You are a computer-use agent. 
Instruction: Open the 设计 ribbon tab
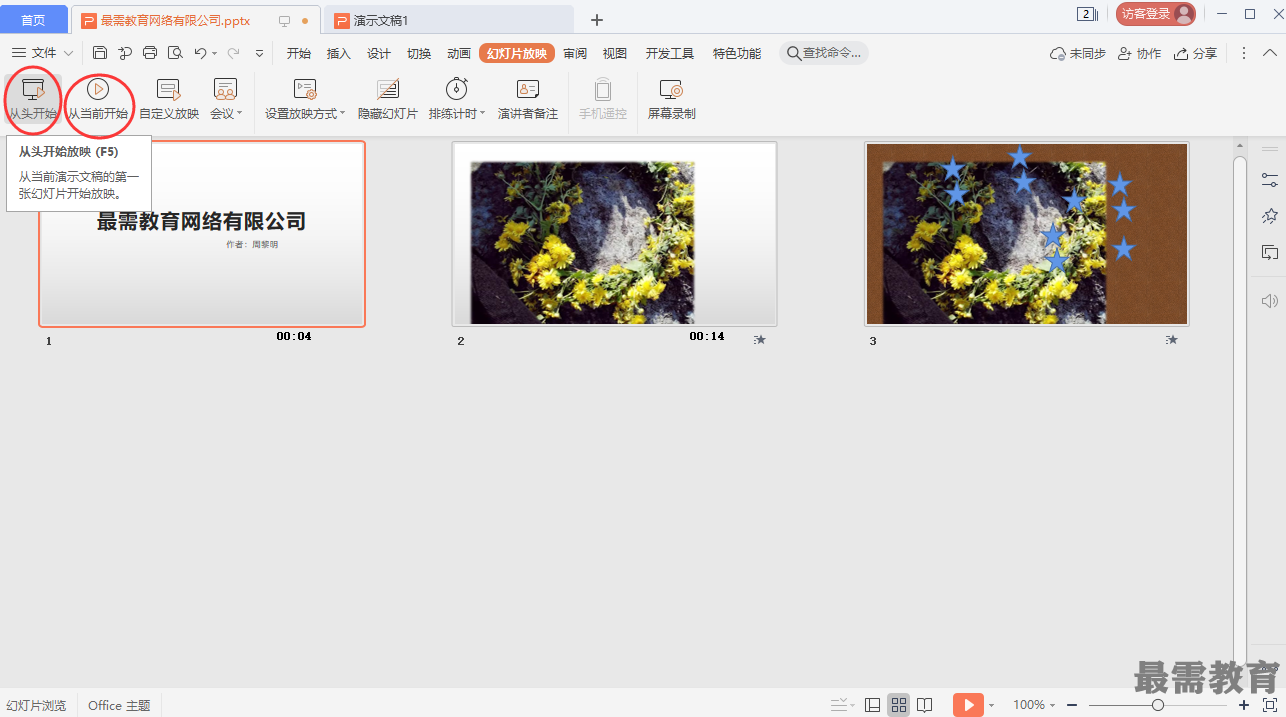tap(379, 53)
